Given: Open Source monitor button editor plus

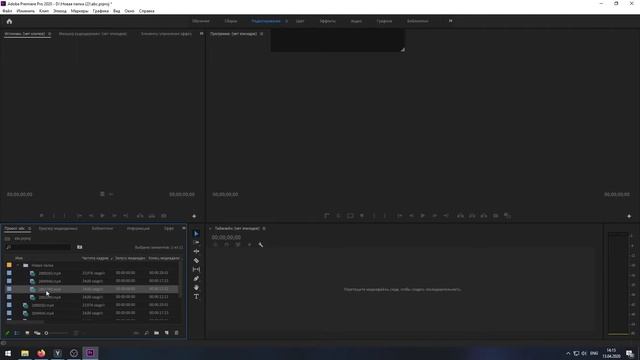Looking at the screenshot, I should [194, 216].
